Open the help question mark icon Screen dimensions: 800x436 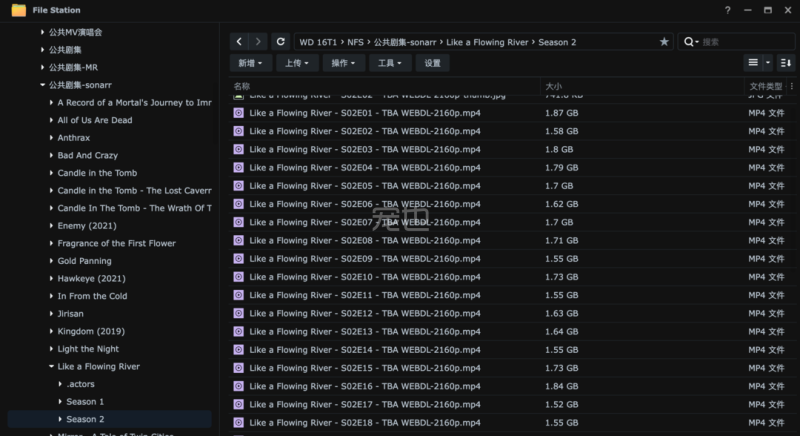727,10
